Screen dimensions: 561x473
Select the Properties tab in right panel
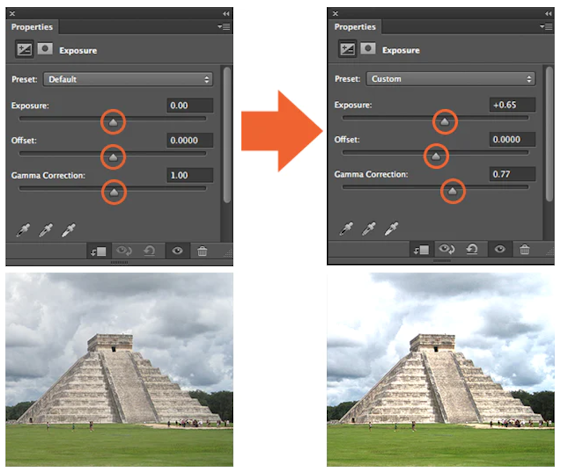(355, 27)
